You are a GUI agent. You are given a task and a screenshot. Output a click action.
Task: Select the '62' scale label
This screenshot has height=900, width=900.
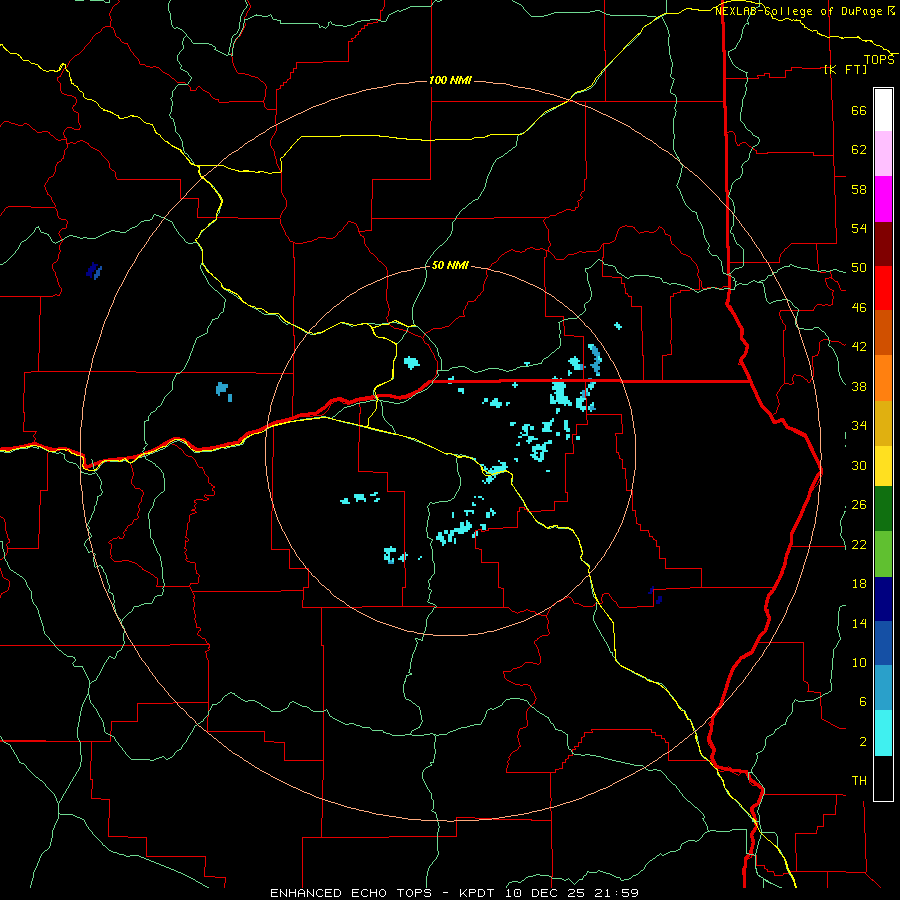[x=859, y=150]
